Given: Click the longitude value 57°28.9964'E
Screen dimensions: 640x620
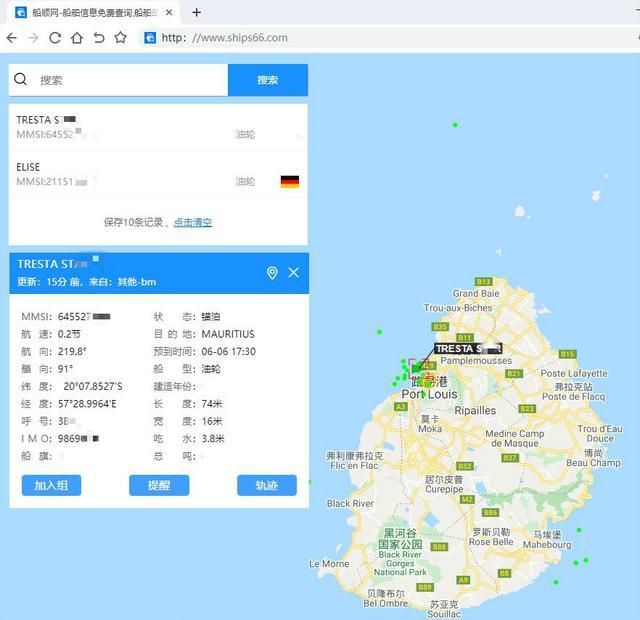Looking at the screenshot, I should coord(87,404).
